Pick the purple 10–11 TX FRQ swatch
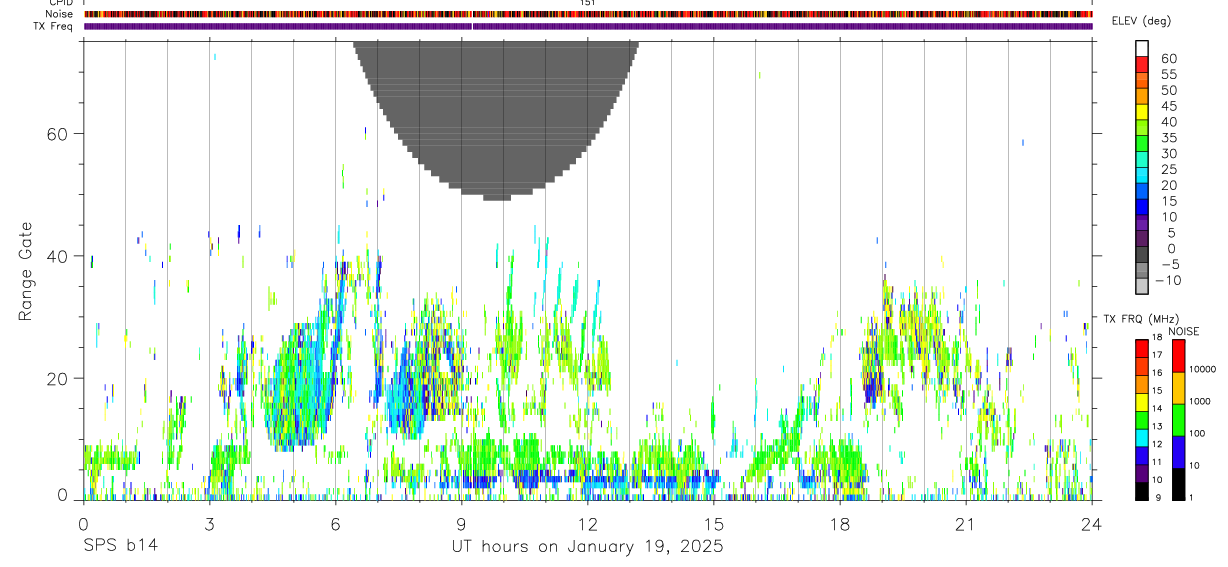 (x=1142, y=473)
